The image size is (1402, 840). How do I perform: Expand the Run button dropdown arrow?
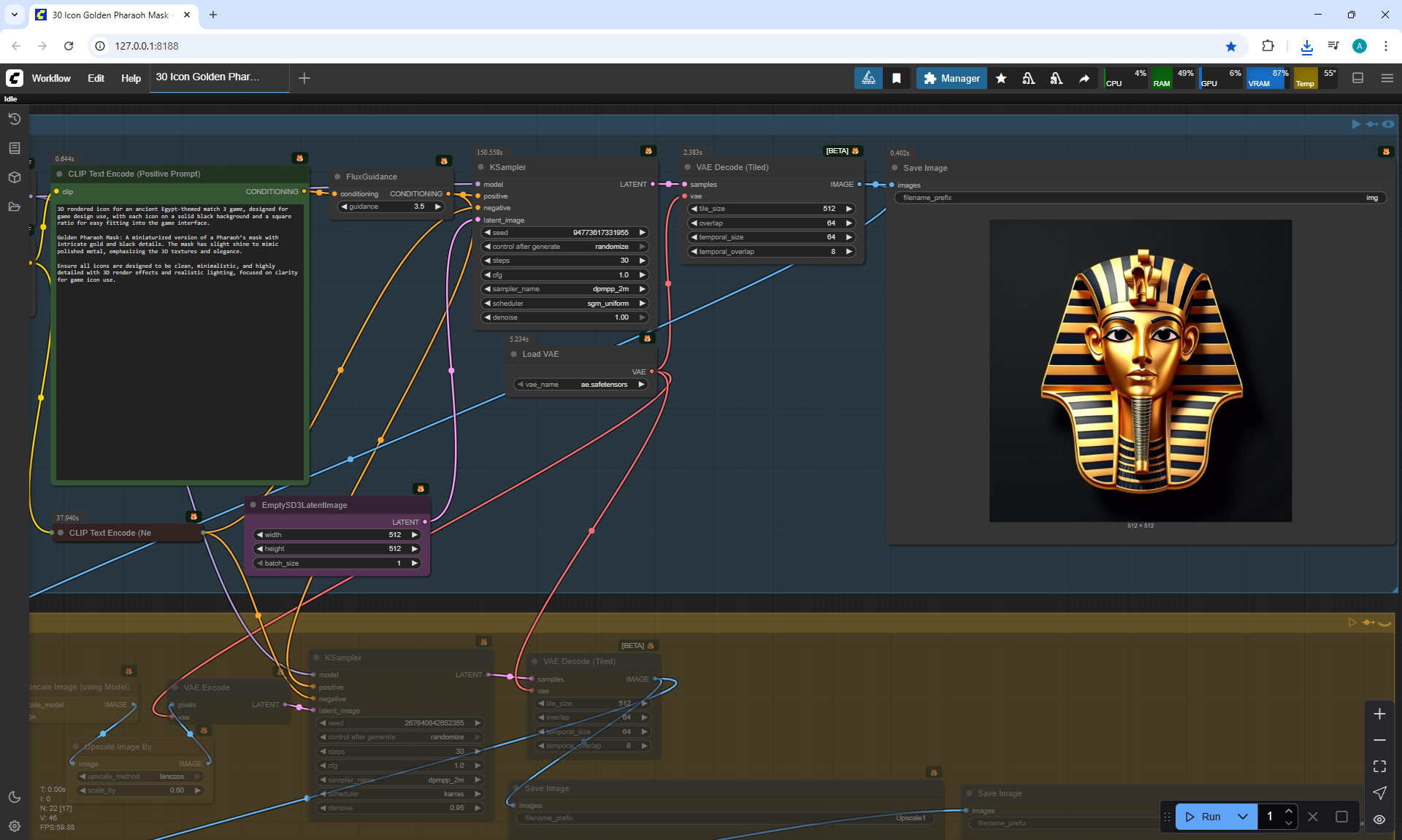click(x=1243, y=817)
